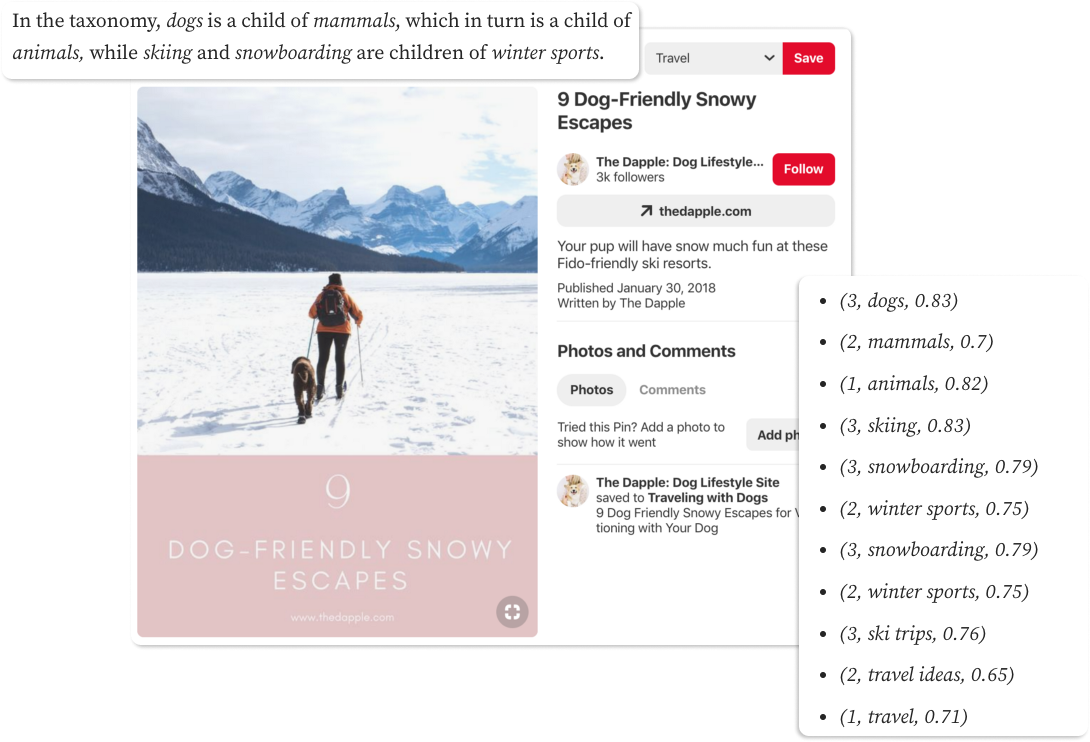Screen dimensions: 1090x742
Task: Select the pink Dog-Friendly Snowy Escapes banner
Action: click(337, 546)
